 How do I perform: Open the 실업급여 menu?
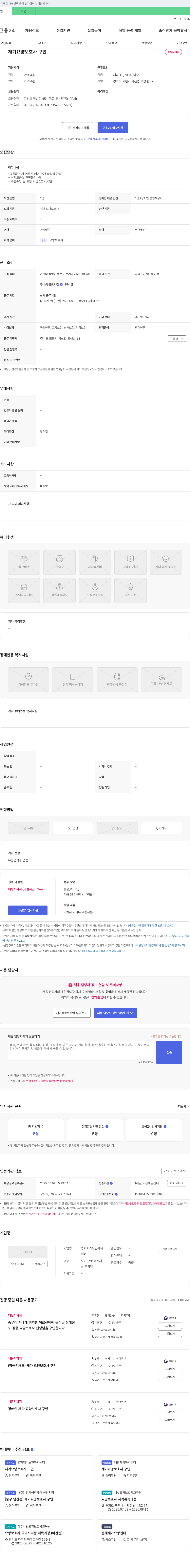click(94, 31)
